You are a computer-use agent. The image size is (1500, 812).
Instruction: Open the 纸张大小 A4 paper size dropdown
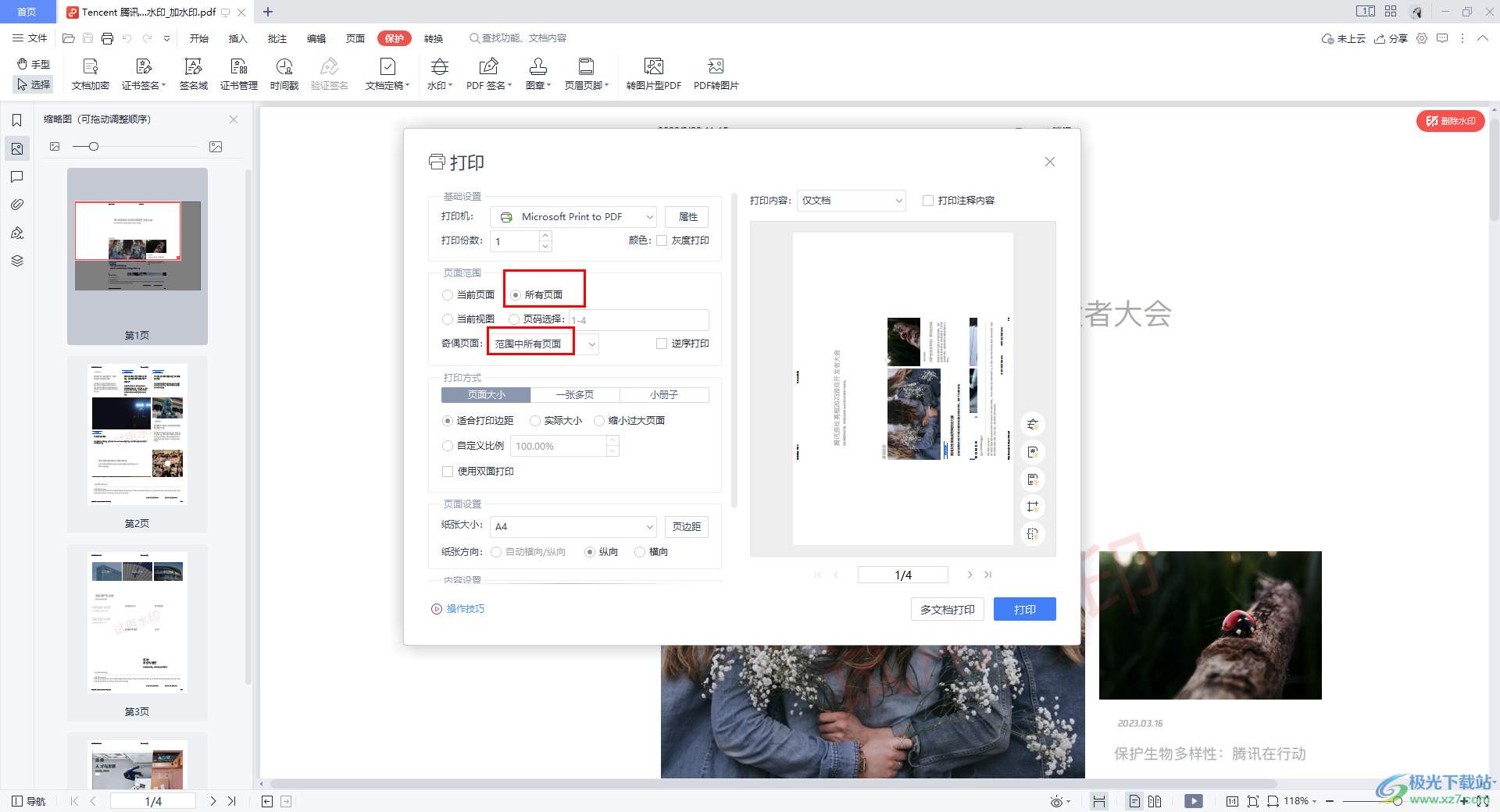click(x=574, y=527)
